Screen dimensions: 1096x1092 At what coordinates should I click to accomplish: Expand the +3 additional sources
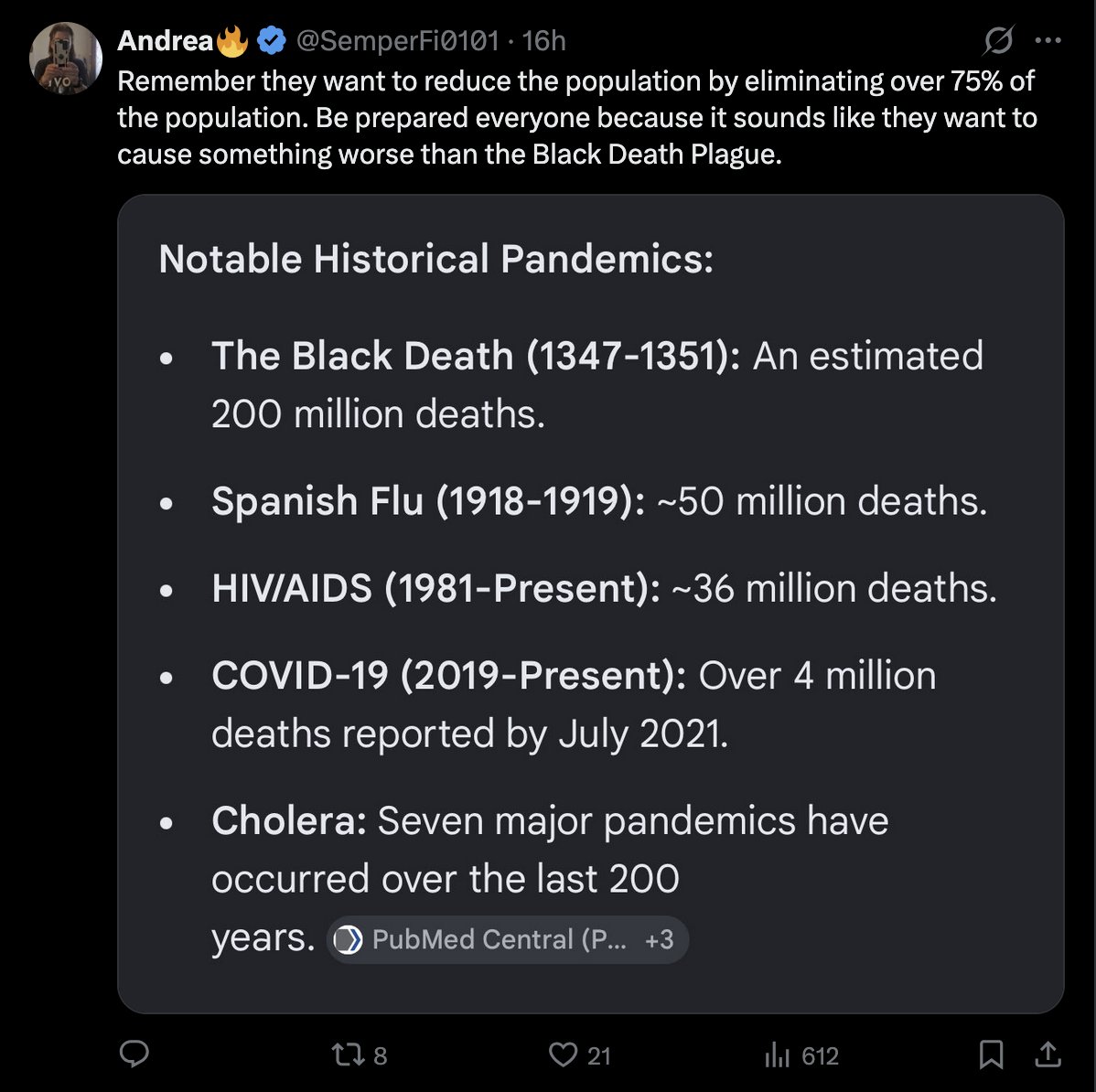(x=659, y=939)
